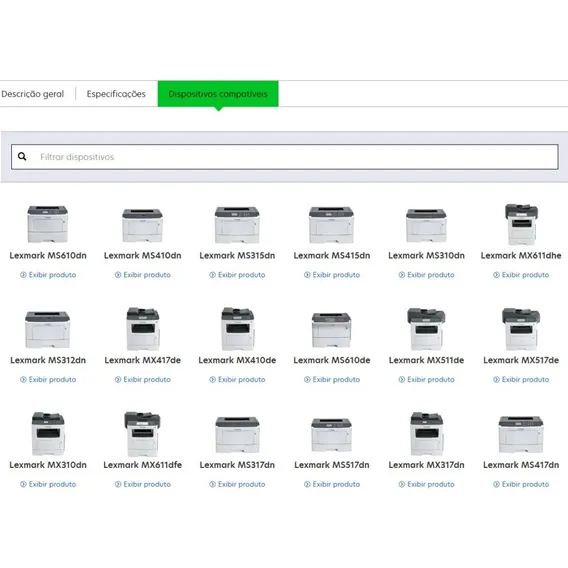Select the Lexmark MS312dn name text
This screenshot has width=568, height=568.
pyautogui.click(x=48, y=360)
